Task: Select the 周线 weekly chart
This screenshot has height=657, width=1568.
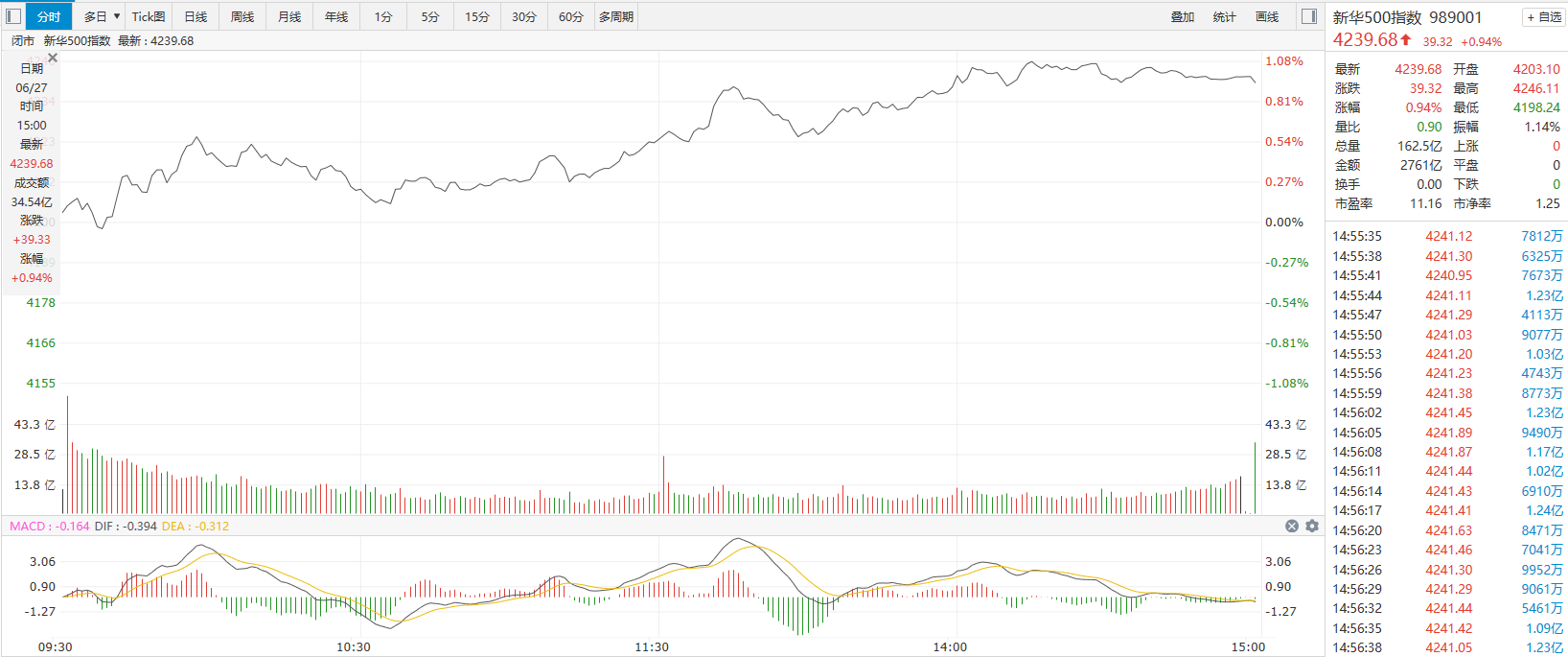Action: tap(242, 16)
